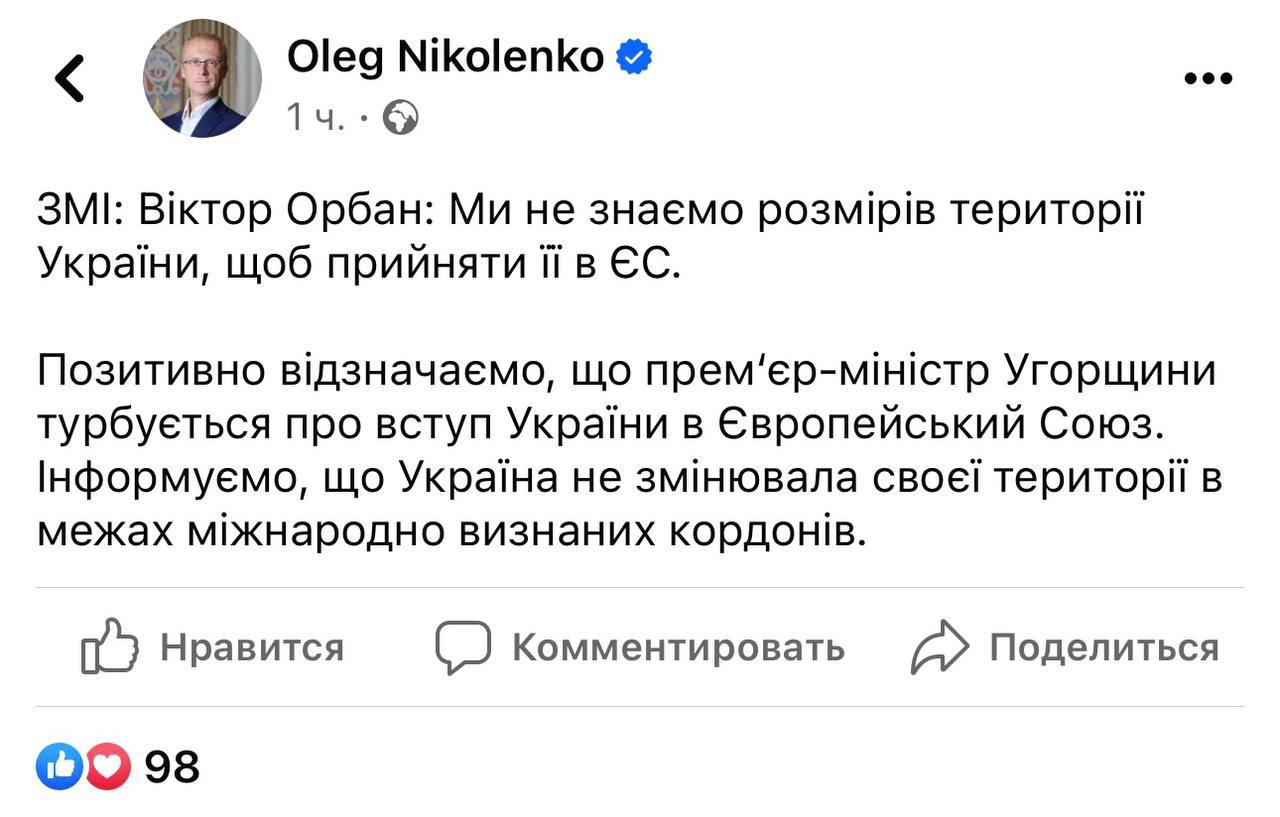Viewport: 1280px width, 817px height.
Task: Tap Oleg Nikolenko's profile picture
Action: (202, 78)
